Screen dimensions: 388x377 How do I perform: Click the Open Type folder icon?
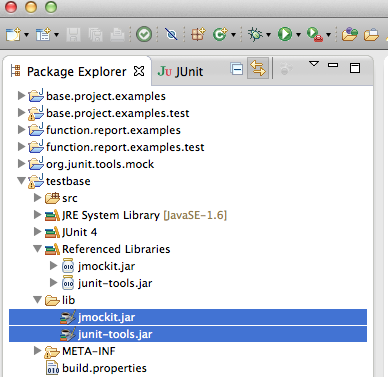pos(350,34)
